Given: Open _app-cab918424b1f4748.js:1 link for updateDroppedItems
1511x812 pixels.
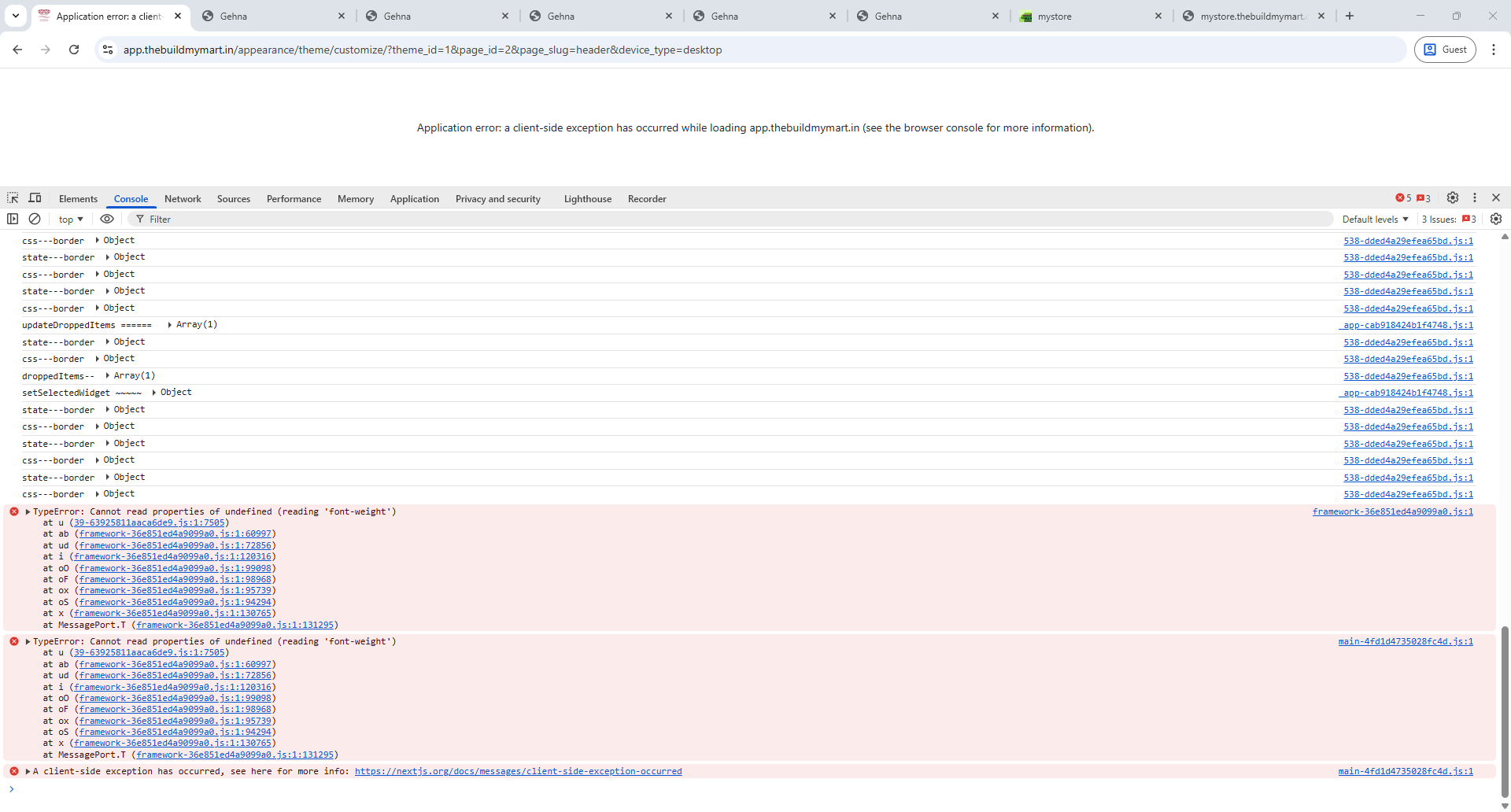Looking at the screenshot, I should point(1406,325).
